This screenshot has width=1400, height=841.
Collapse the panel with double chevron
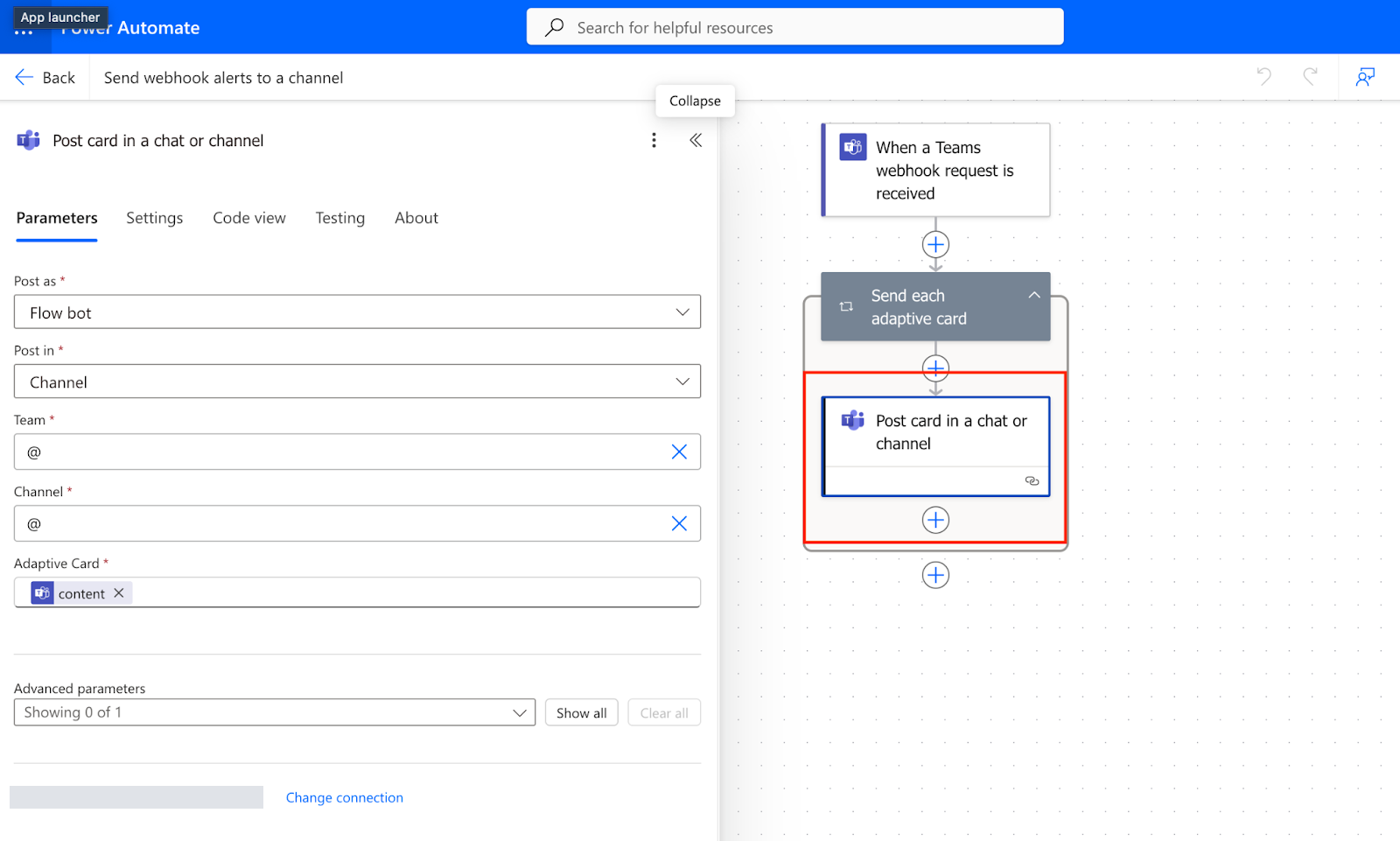tap(696, 140)
